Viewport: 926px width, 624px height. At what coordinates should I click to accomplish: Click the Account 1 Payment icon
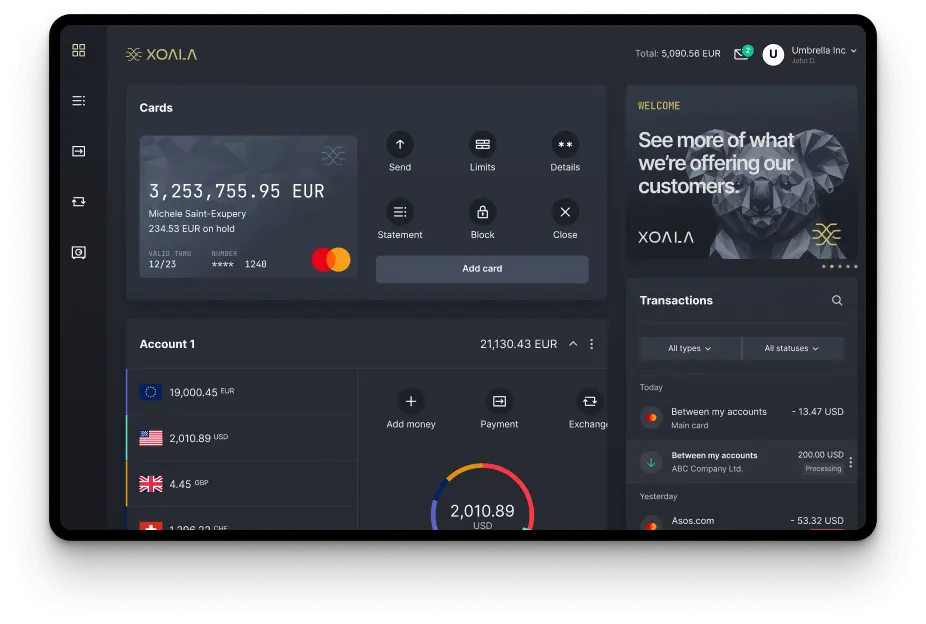[x=499, y=401]
